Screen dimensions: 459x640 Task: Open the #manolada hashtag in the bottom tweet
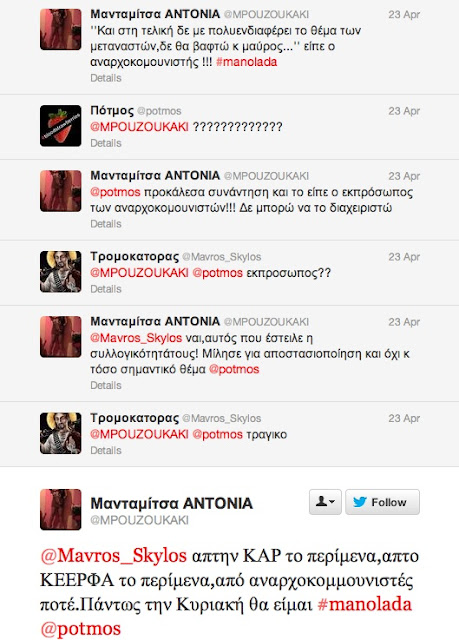point(364,604)
